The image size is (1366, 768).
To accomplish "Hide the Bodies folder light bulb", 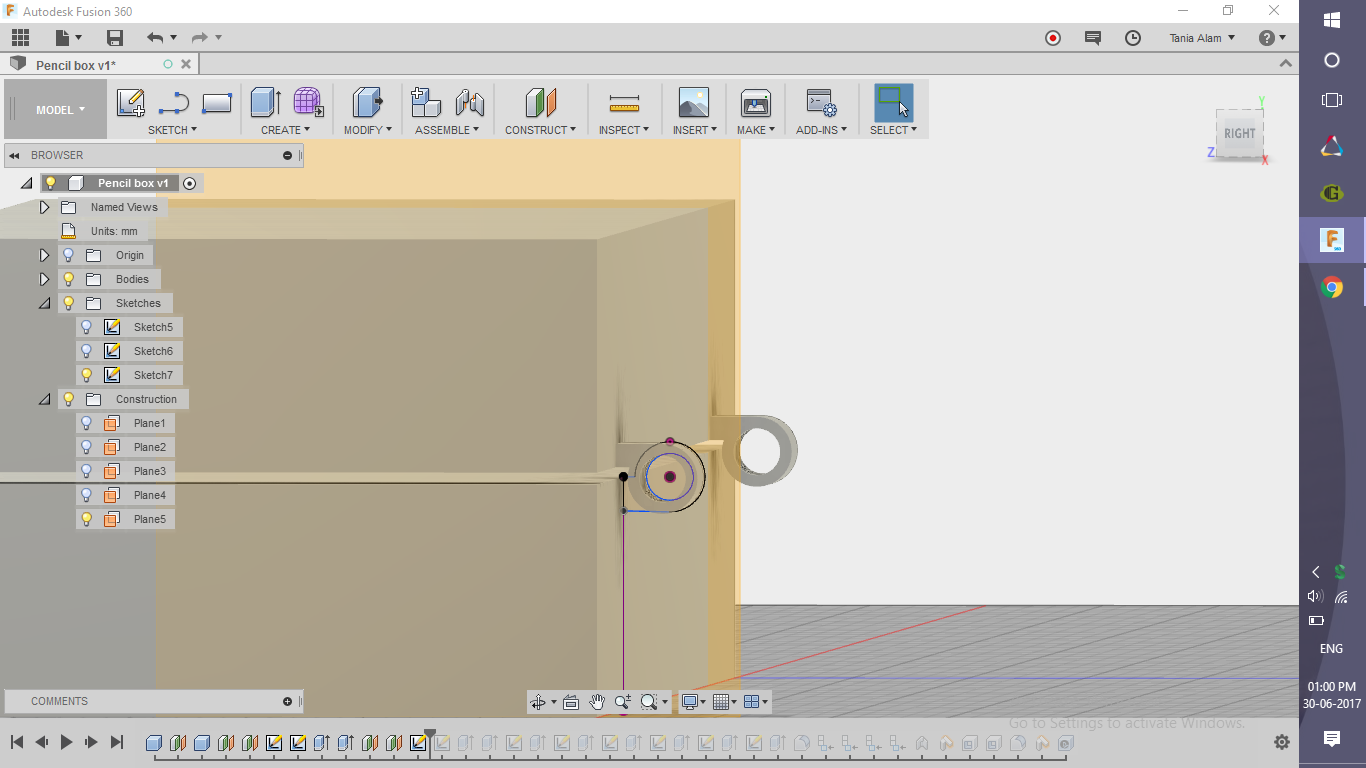I will pos(69,279).
